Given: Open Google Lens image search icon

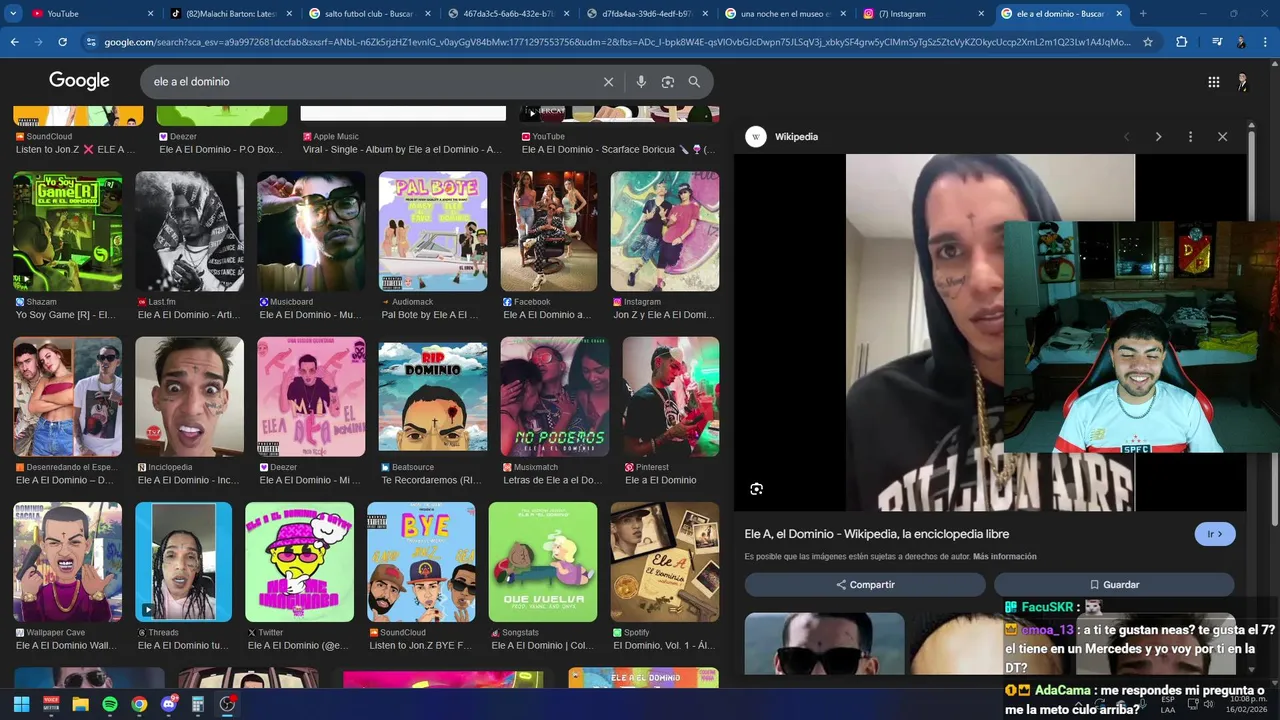Looking at the screenshot, I should [x=668, y=82].
